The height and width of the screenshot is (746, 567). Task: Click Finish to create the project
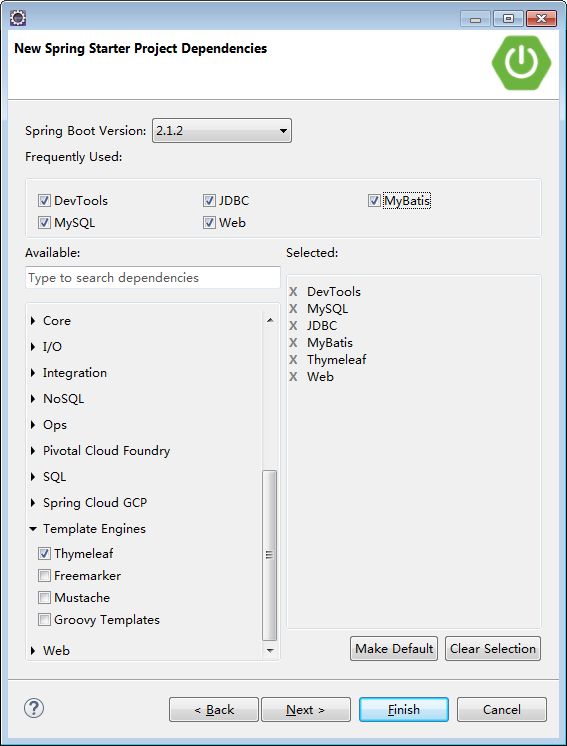(x=404, y=710)
